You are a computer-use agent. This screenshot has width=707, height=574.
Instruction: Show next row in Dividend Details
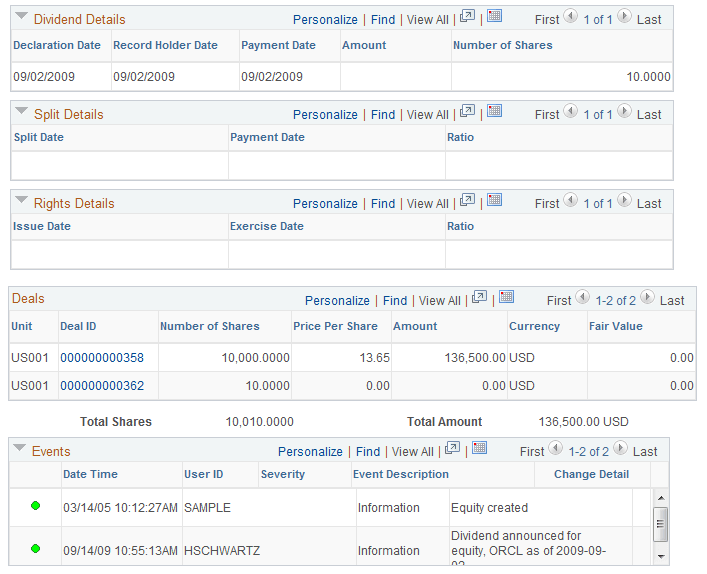(624, 17)
